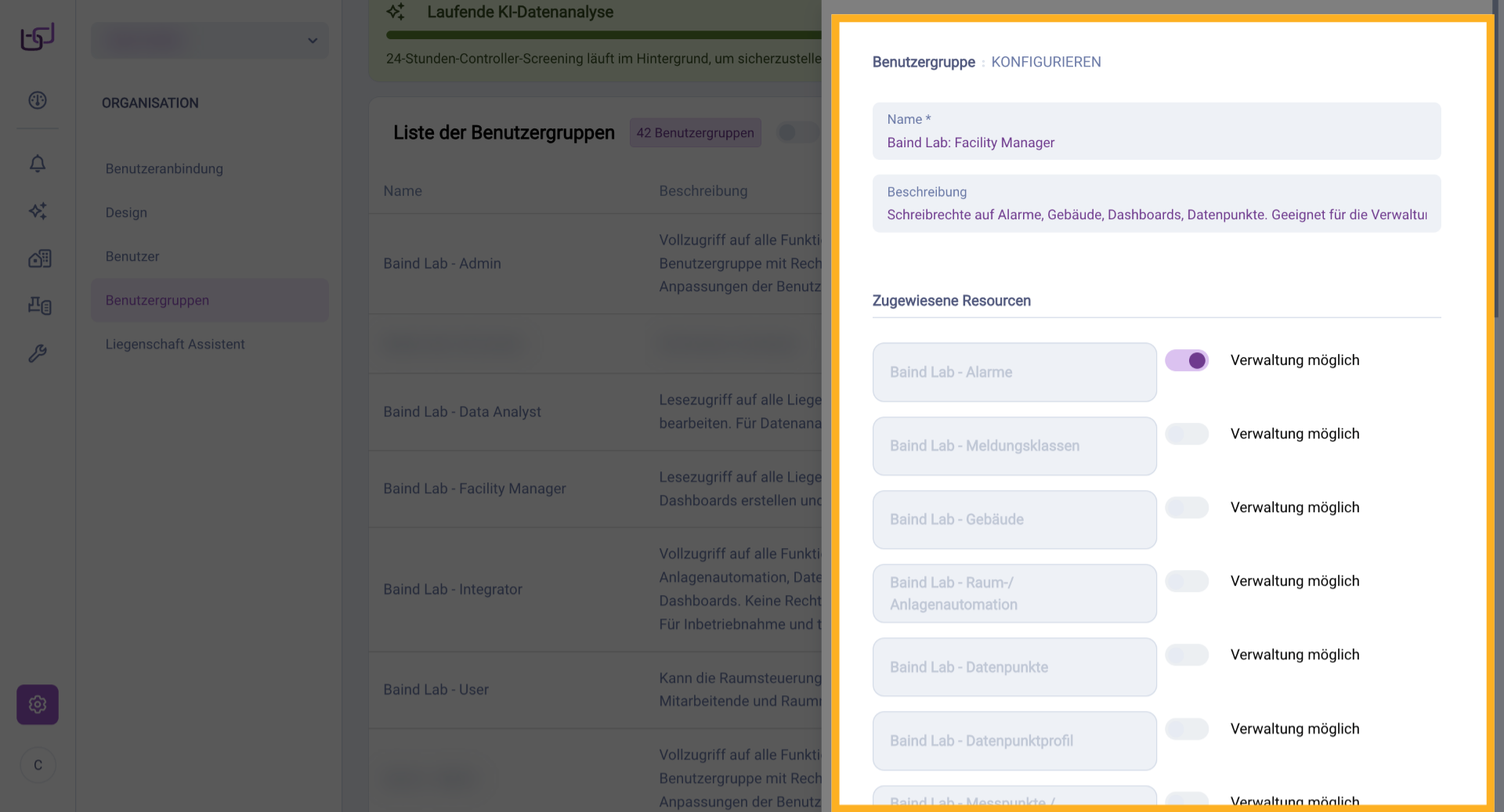Click the Benutzergruppe breadcrumb link
1504x812 pixels.
pos(924,62)
